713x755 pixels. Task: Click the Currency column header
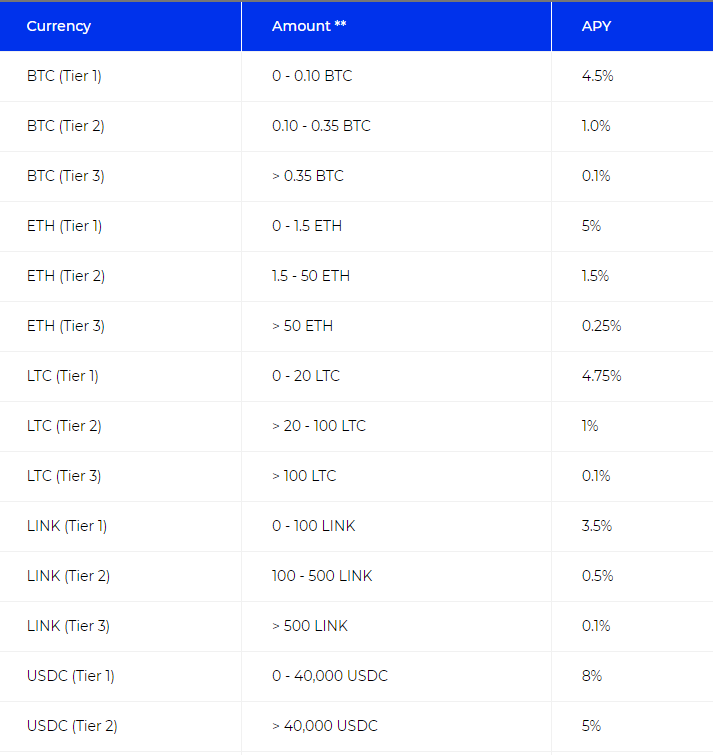(x=59, y=26)
